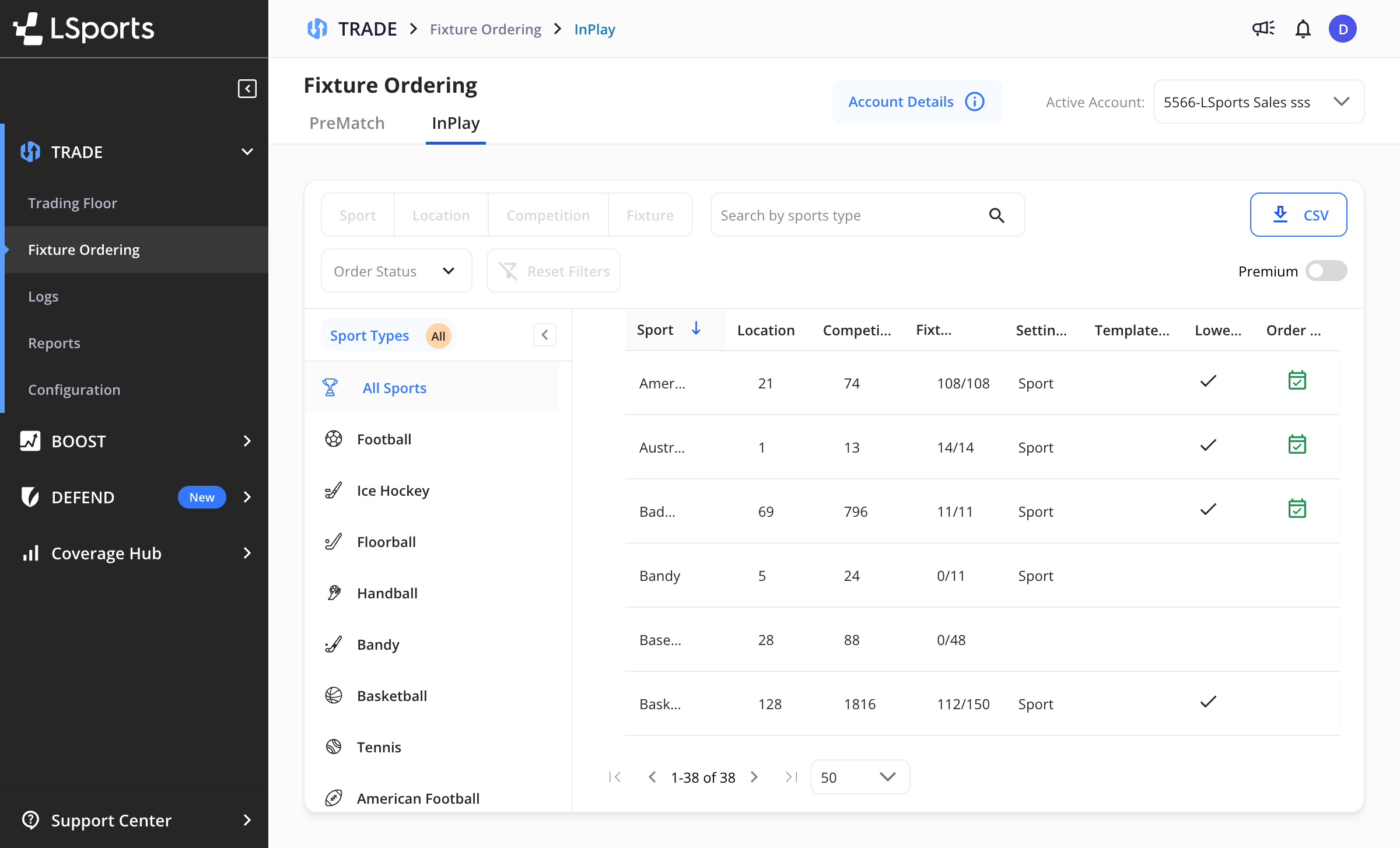The width and height of the screenshot is (1400, 848).
Task: Enable the Premium toggle
Action: click(1326, 271)
